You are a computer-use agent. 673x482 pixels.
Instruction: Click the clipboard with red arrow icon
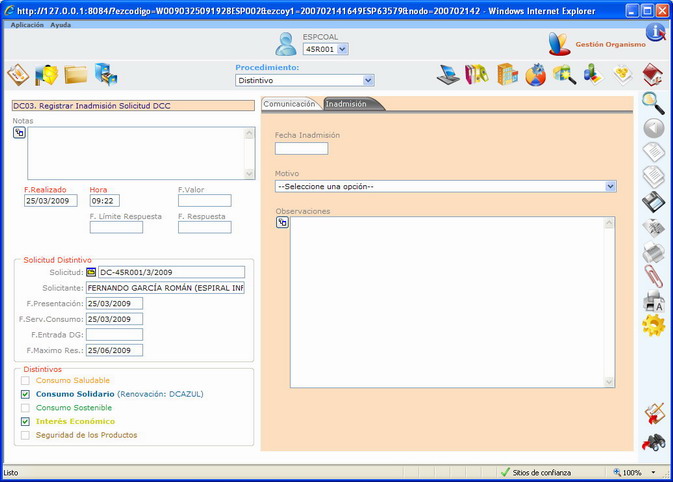click(654, 414)
